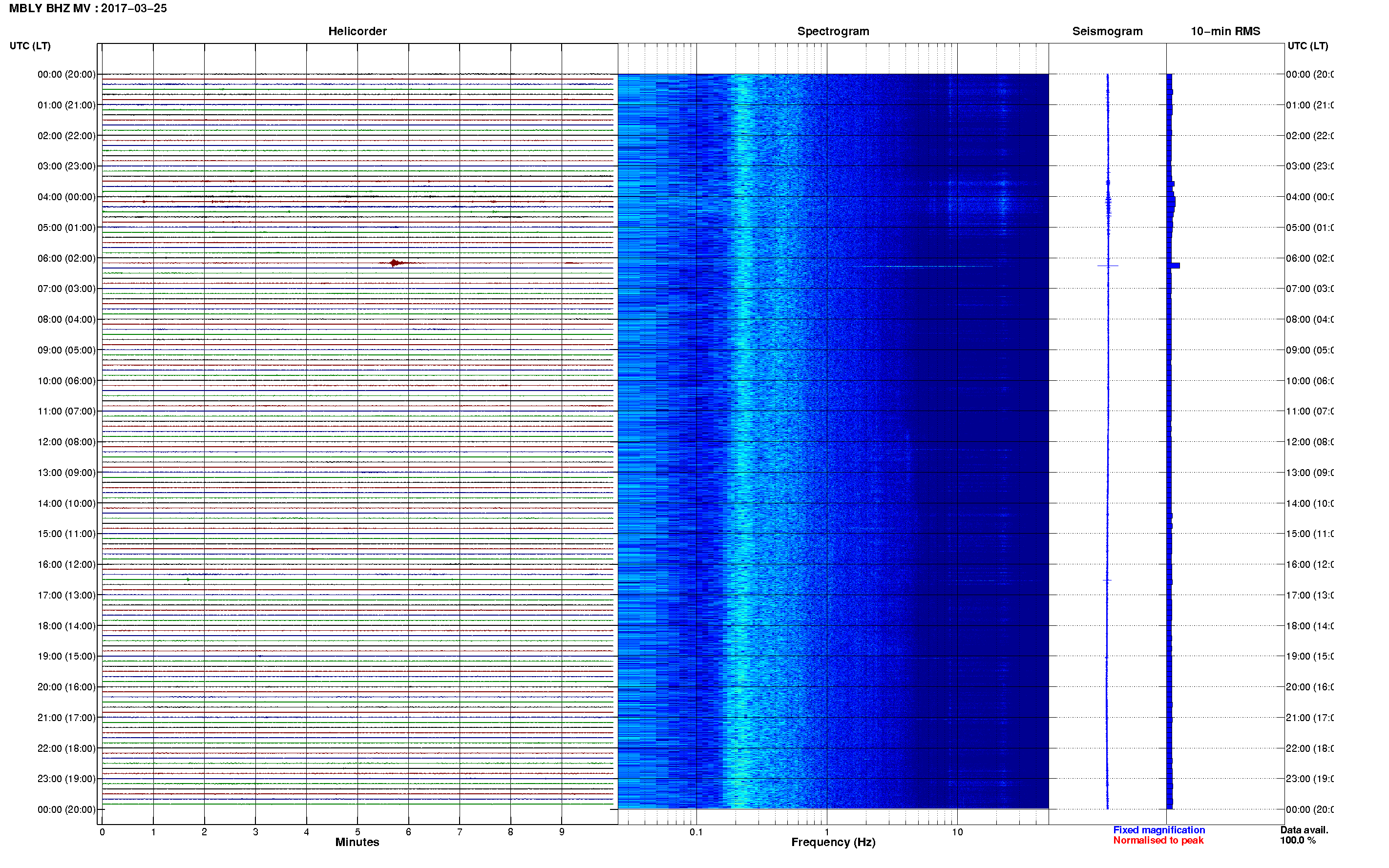
Task: Click the blue Fixed magnification legend text
Action: pyautogui.click(x=1159, y=831)
